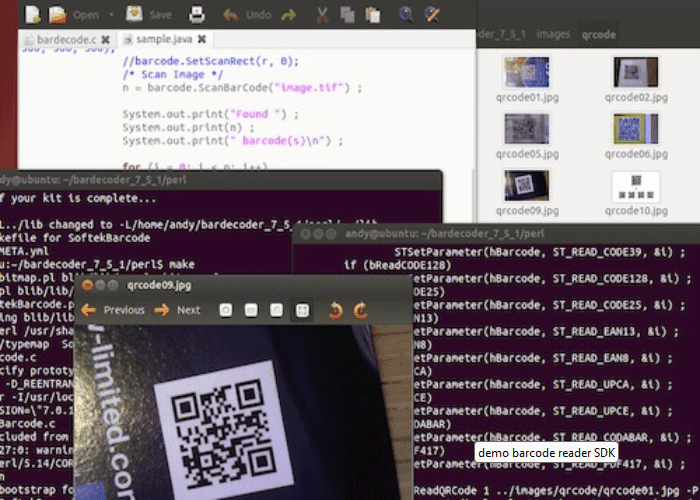Click the Save icon in gedit toolbar
The image size is (700, 500).
click(134, 14)
